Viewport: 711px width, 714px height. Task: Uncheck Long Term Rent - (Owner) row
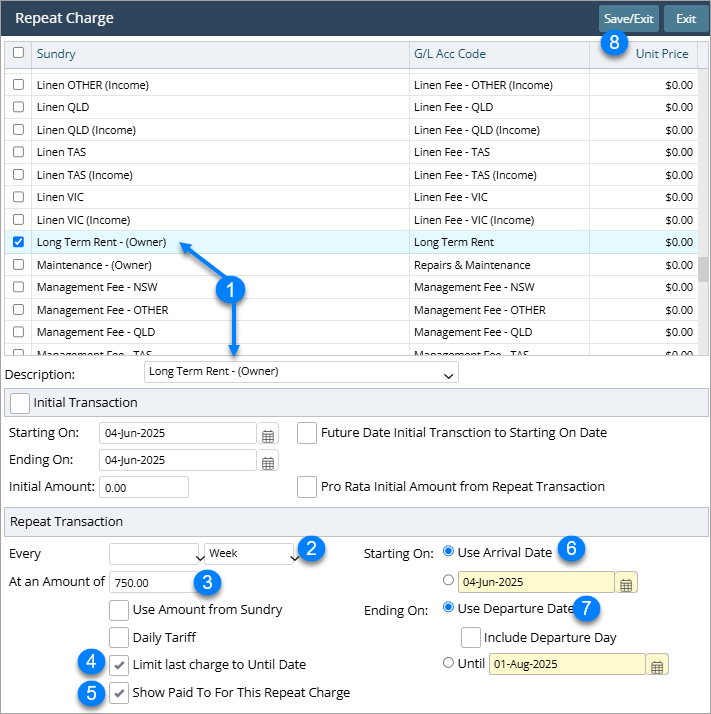coord(18,242)
